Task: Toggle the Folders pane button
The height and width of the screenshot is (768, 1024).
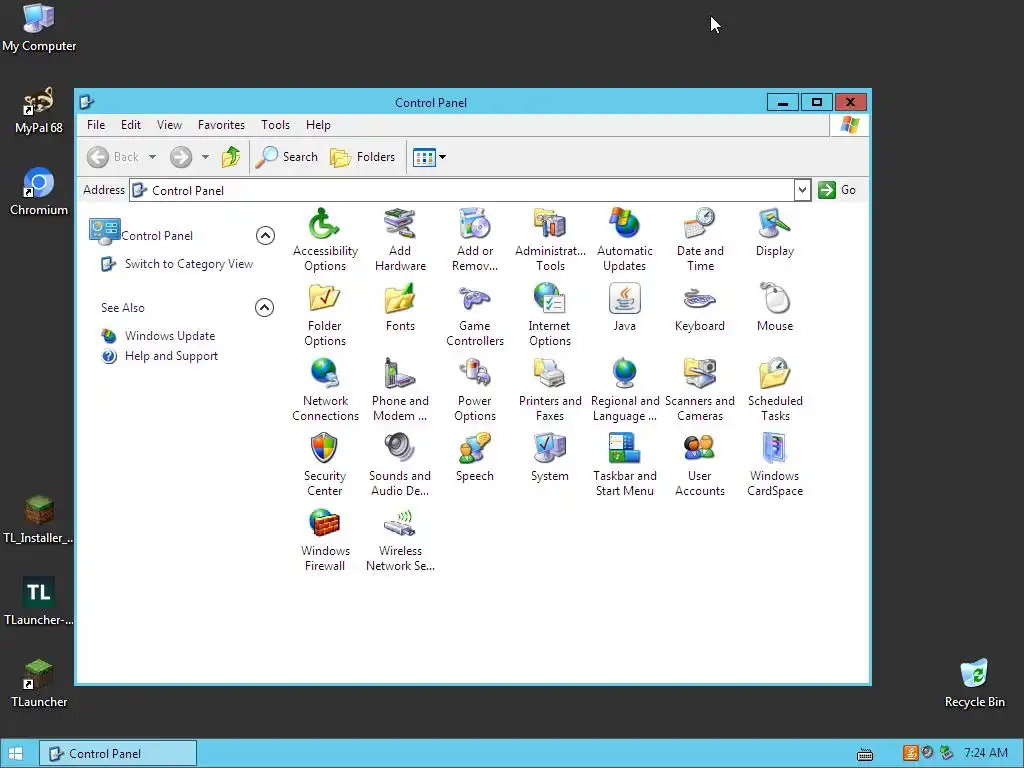Action: (363, 157)
